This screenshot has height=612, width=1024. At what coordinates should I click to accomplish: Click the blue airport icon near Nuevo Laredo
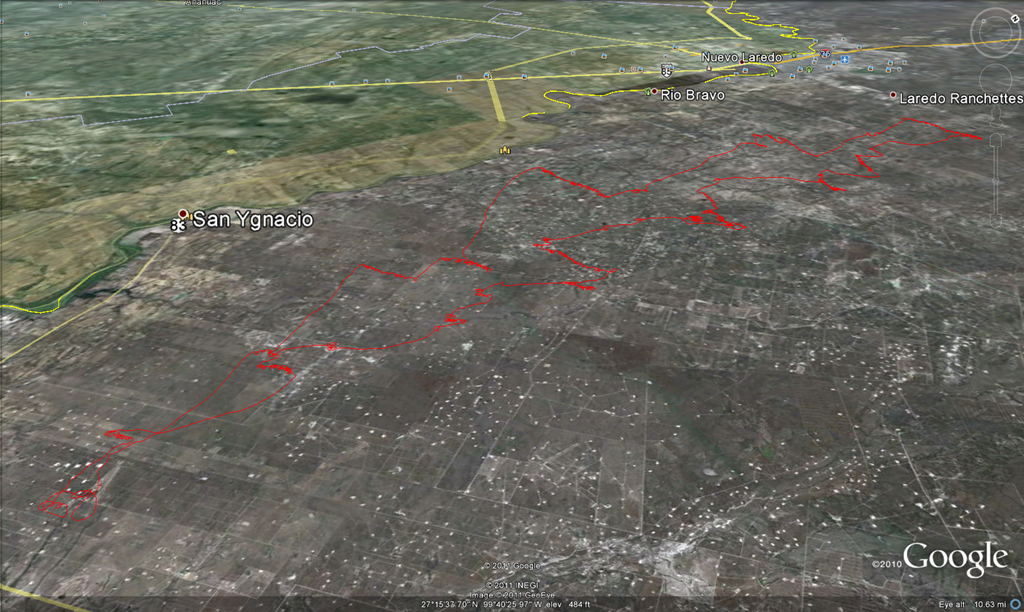pos(845,59)
